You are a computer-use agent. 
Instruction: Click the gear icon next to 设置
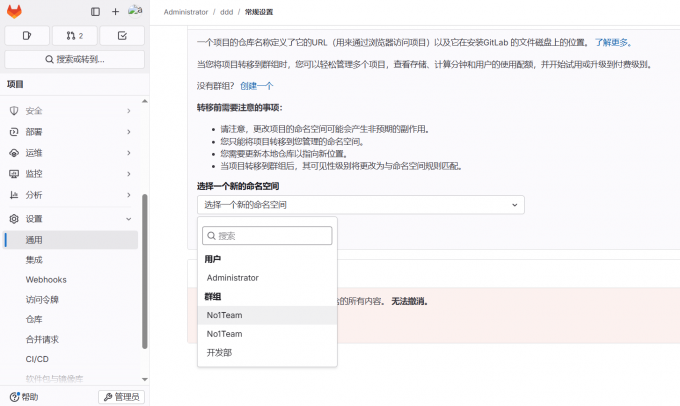pyautogui.click(x=14, y=219)
